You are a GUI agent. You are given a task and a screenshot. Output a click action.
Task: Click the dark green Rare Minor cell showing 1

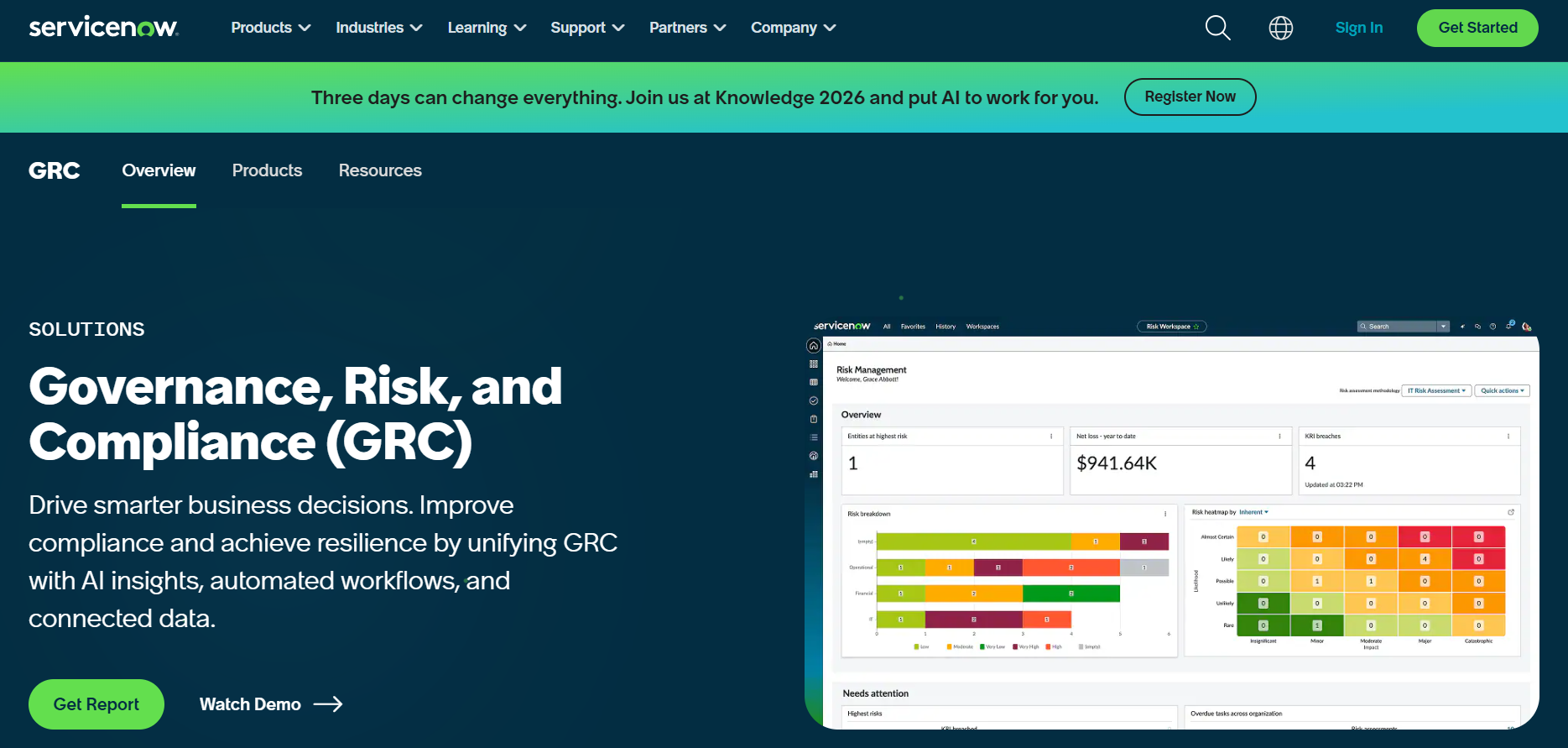(x=1317, y=625)
